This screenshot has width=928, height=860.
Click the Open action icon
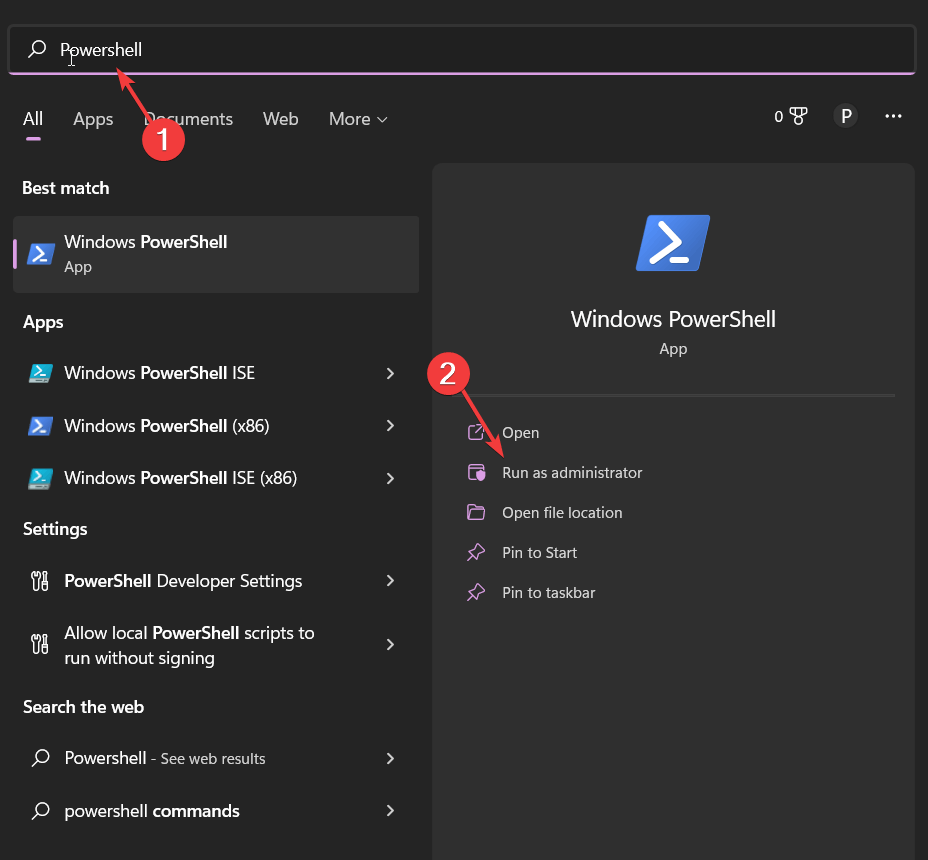click(x=476, y=432)
